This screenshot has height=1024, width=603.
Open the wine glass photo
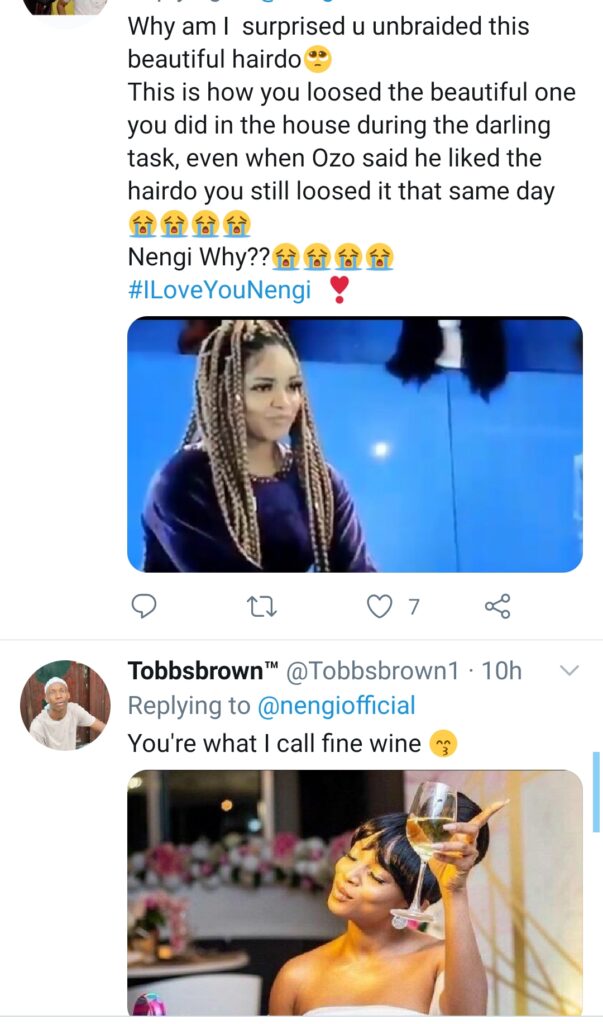(354, 892)
